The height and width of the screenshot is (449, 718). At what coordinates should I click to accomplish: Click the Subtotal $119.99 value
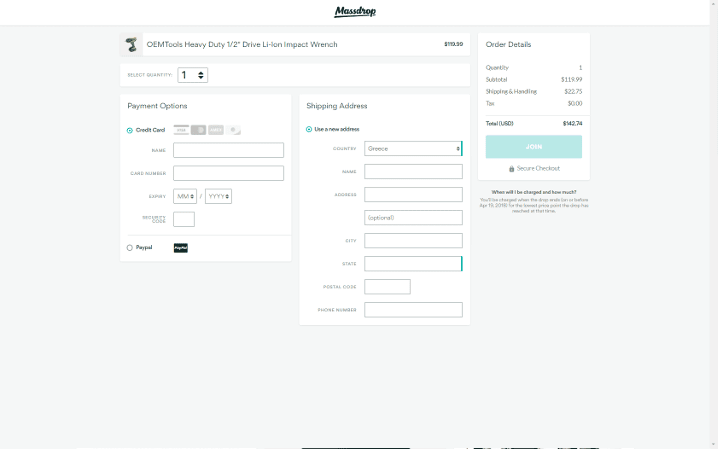(x=571, y=80)
